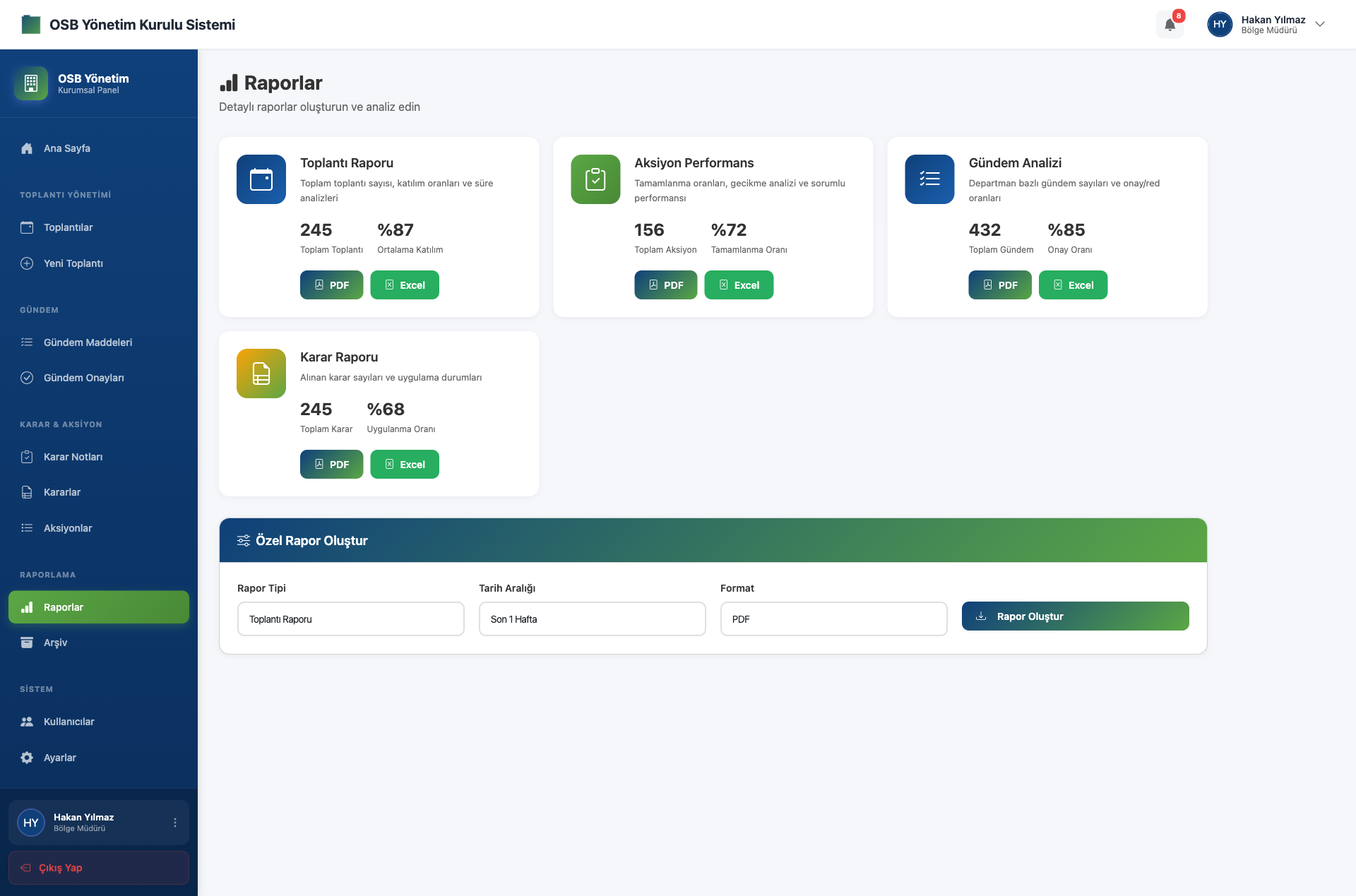The image size is (1356, 896).
Task: Export Karar Raporu to Excel
Action: [x=405, y=465]
